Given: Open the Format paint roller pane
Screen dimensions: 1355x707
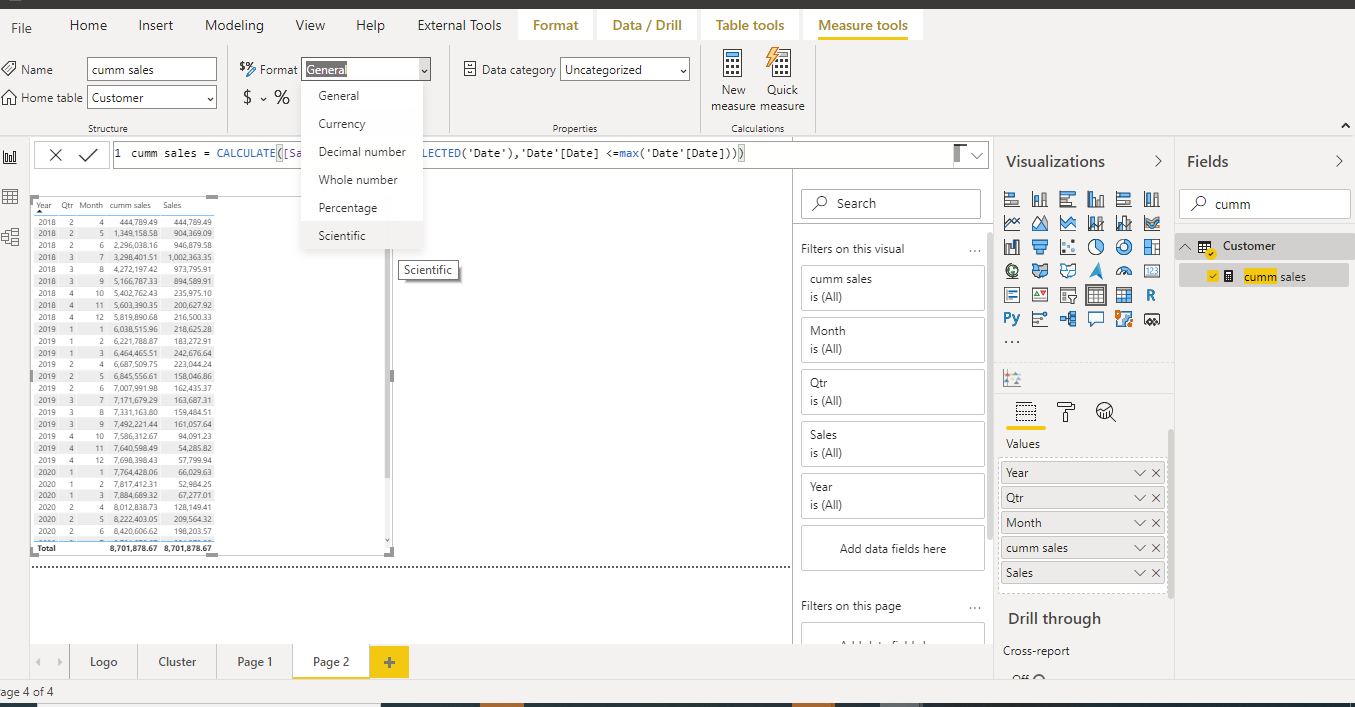Looking at the screenshot, I should pos(1066,412).
